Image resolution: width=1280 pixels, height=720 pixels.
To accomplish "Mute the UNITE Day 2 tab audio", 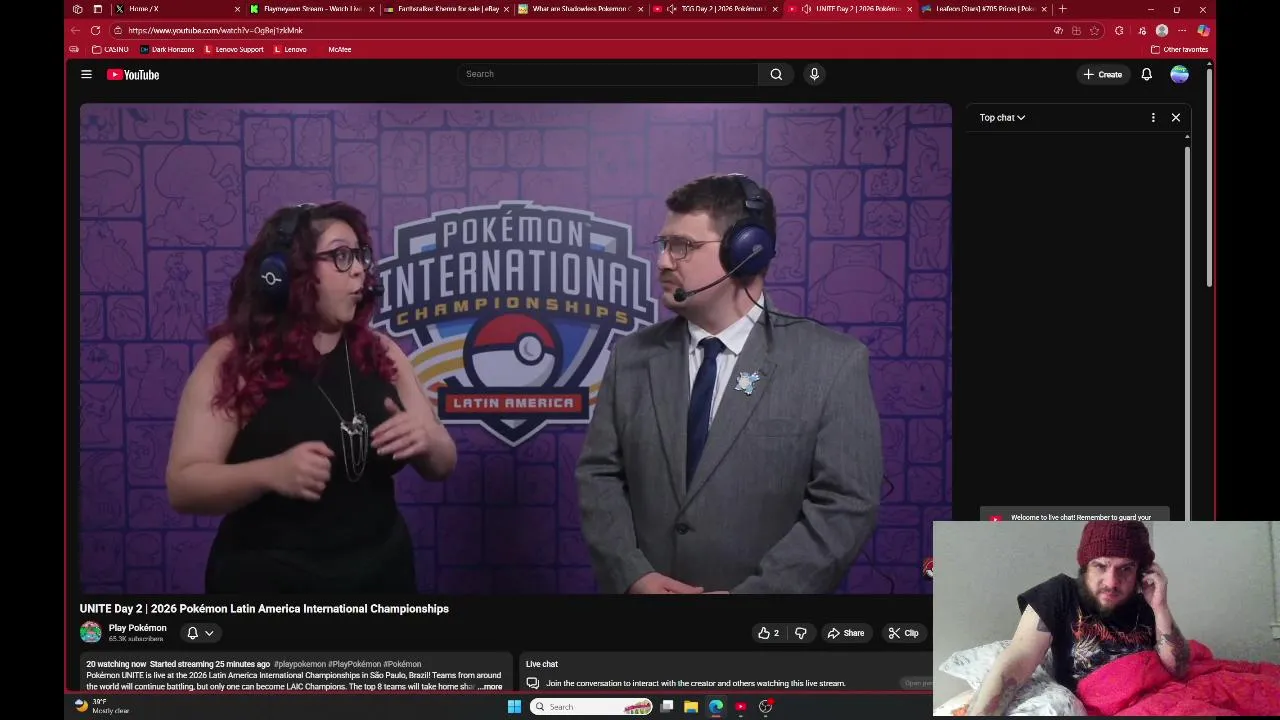I will point(806,9).
